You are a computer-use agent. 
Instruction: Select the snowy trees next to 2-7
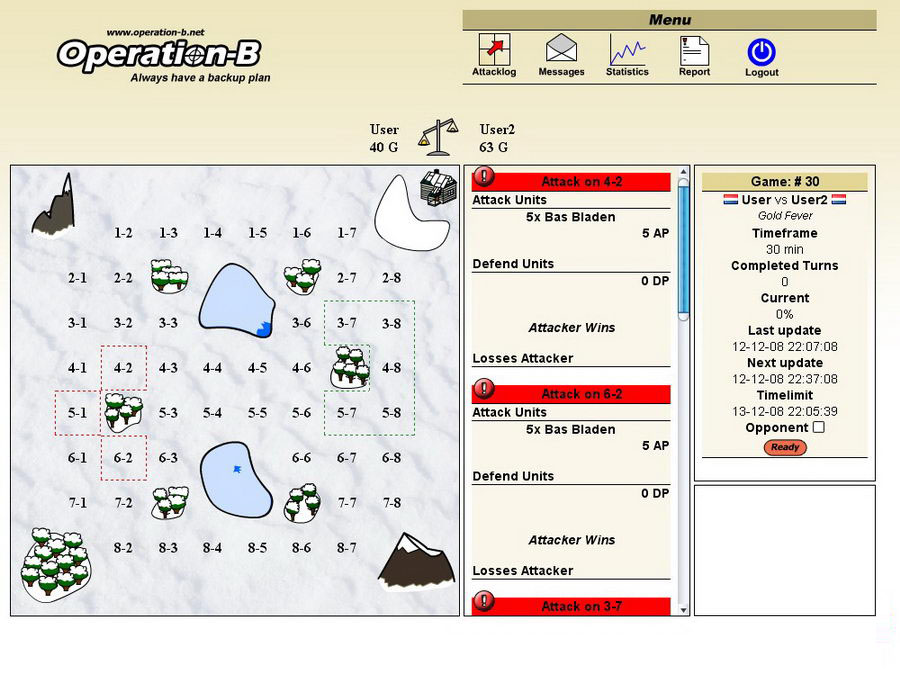tap(302, 276)
